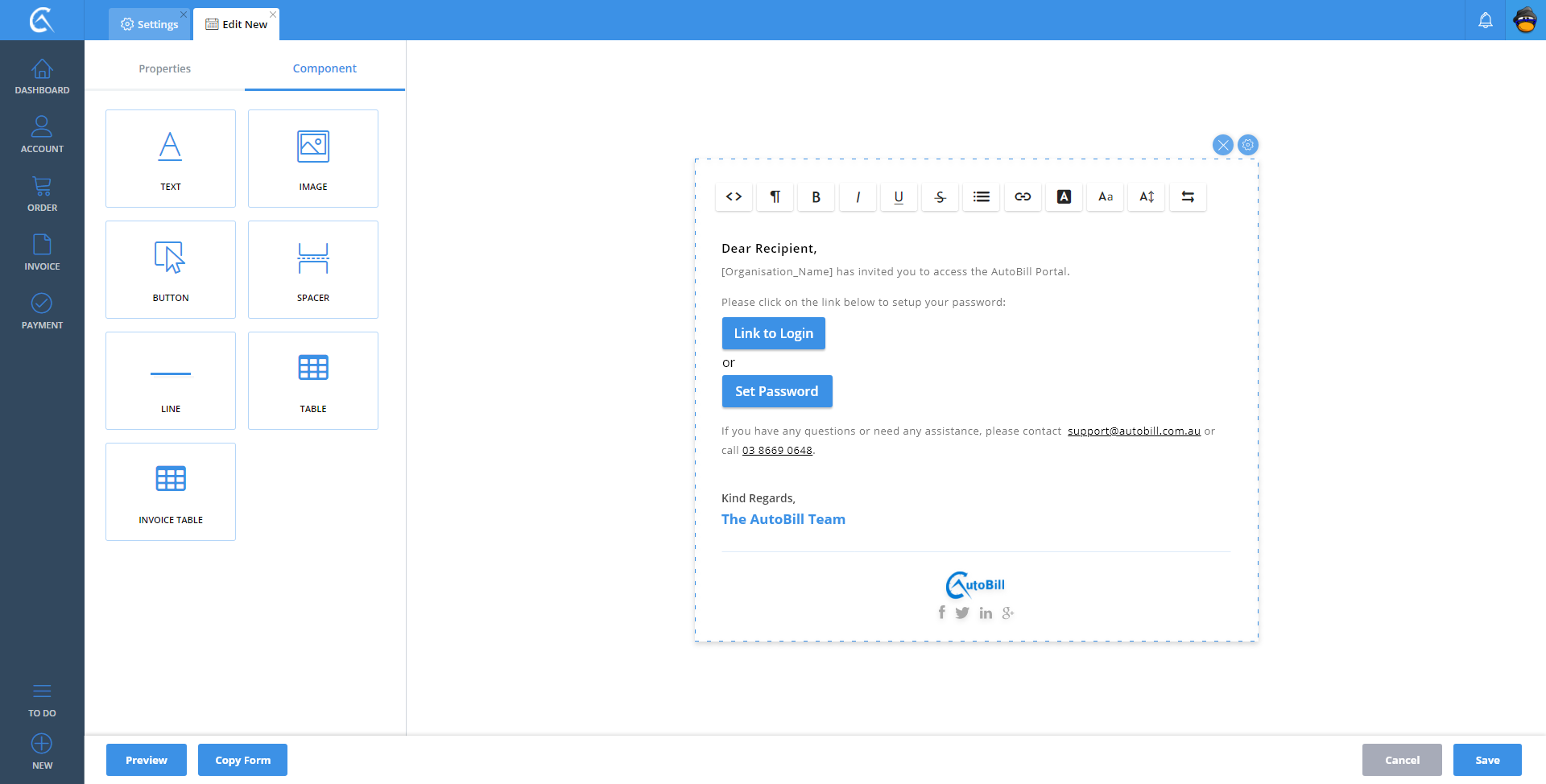Toggle italic formatting in editor toolbar
Screen dimensions: 1546x784
point(858,196)
